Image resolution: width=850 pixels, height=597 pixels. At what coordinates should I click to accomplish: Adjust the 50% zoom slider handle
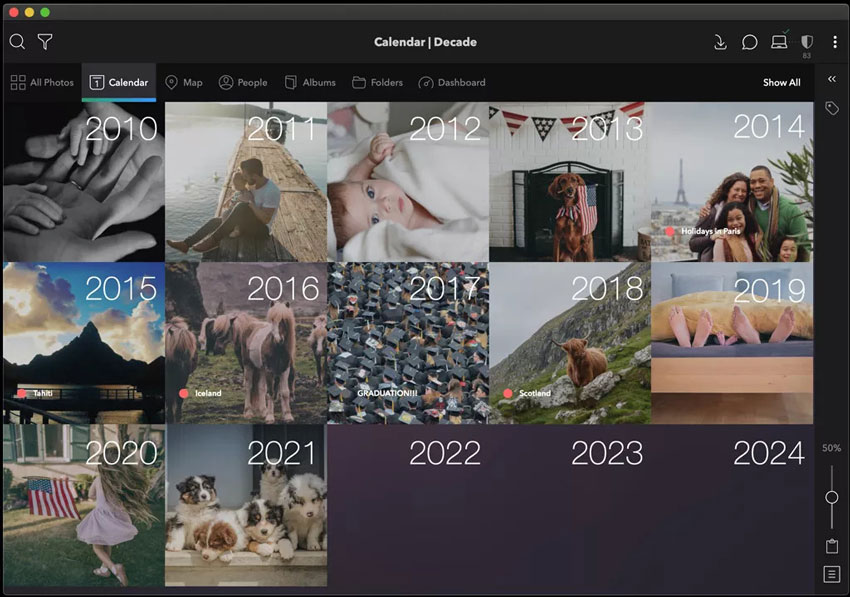[x=833, y=494]
